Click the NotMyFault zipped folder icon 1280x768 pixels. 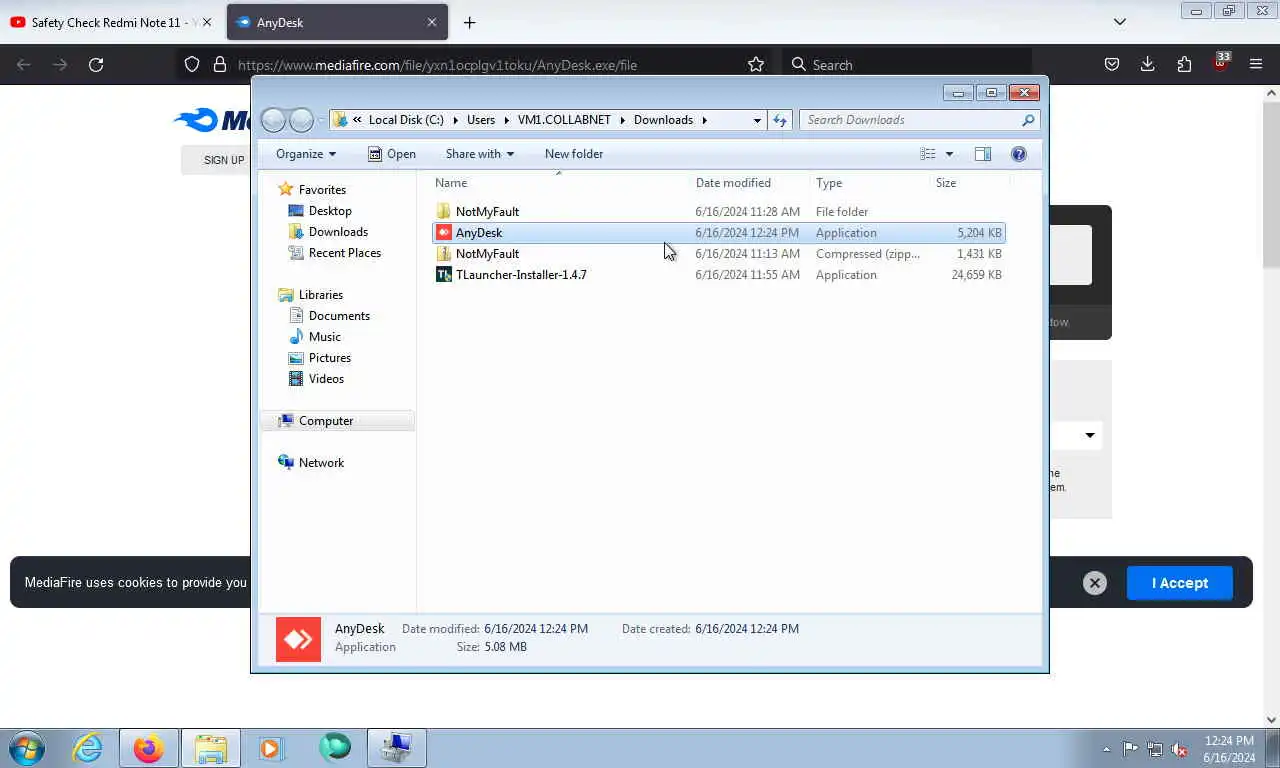(444, 254)
